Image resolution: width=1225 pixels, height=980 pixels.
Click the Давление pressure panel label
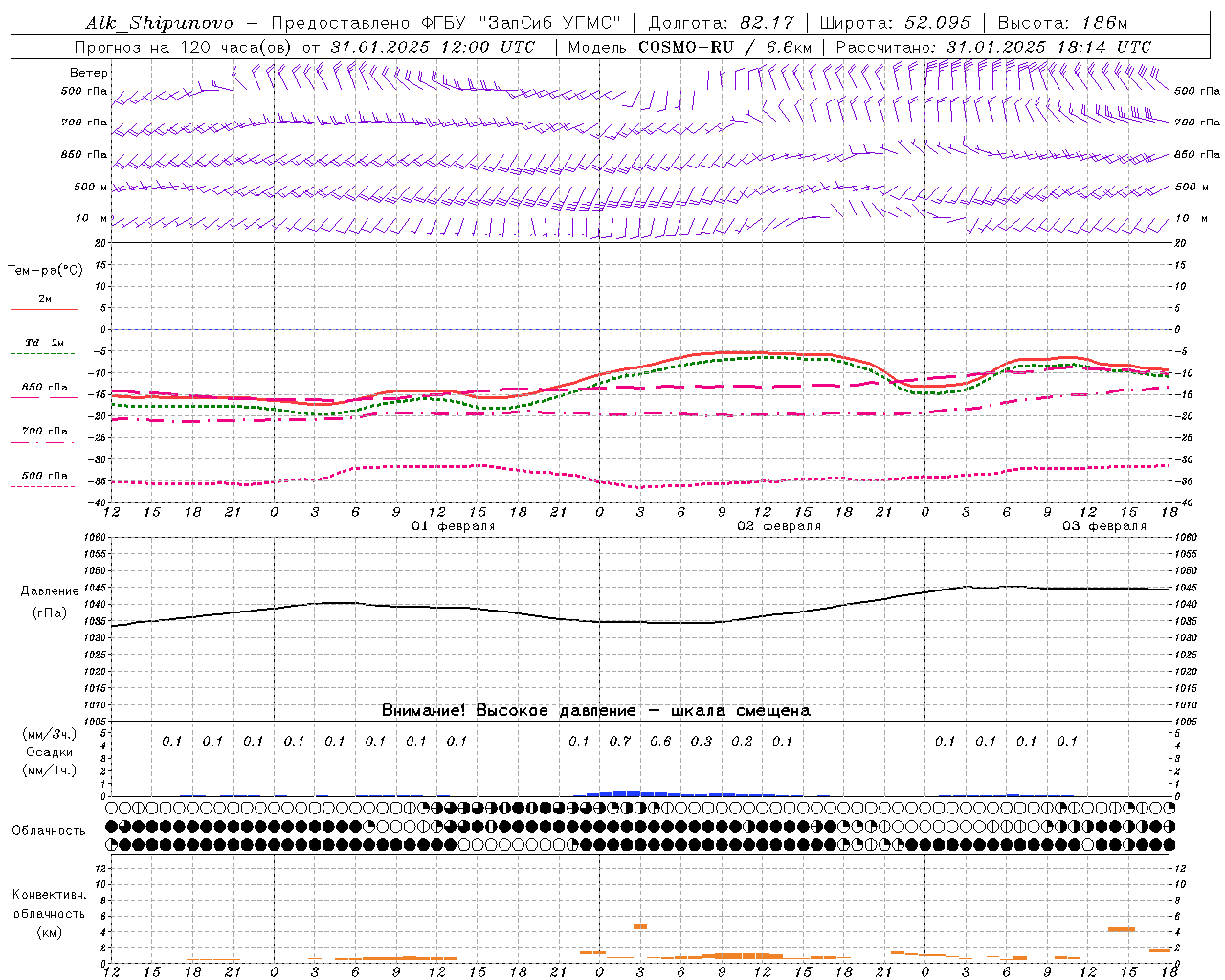[50, 591]
